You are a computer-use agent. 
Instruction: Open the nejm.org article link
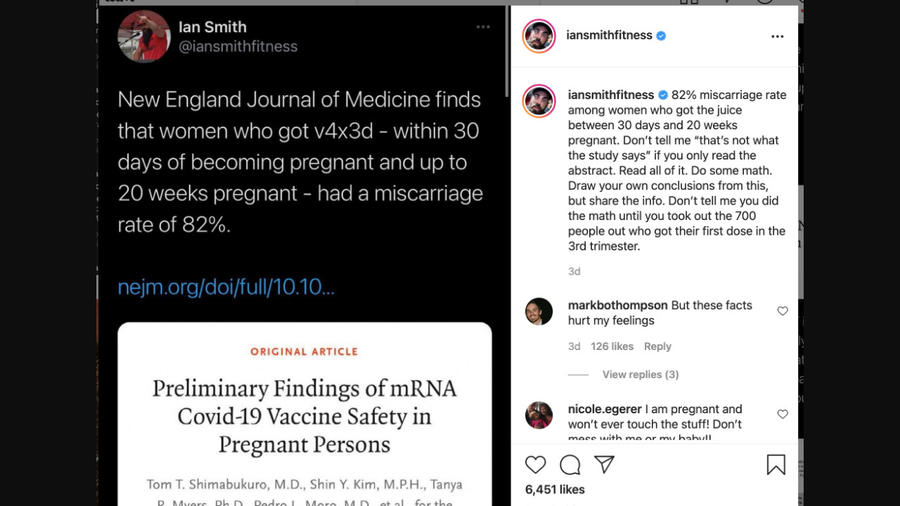[x=226, y=287]
